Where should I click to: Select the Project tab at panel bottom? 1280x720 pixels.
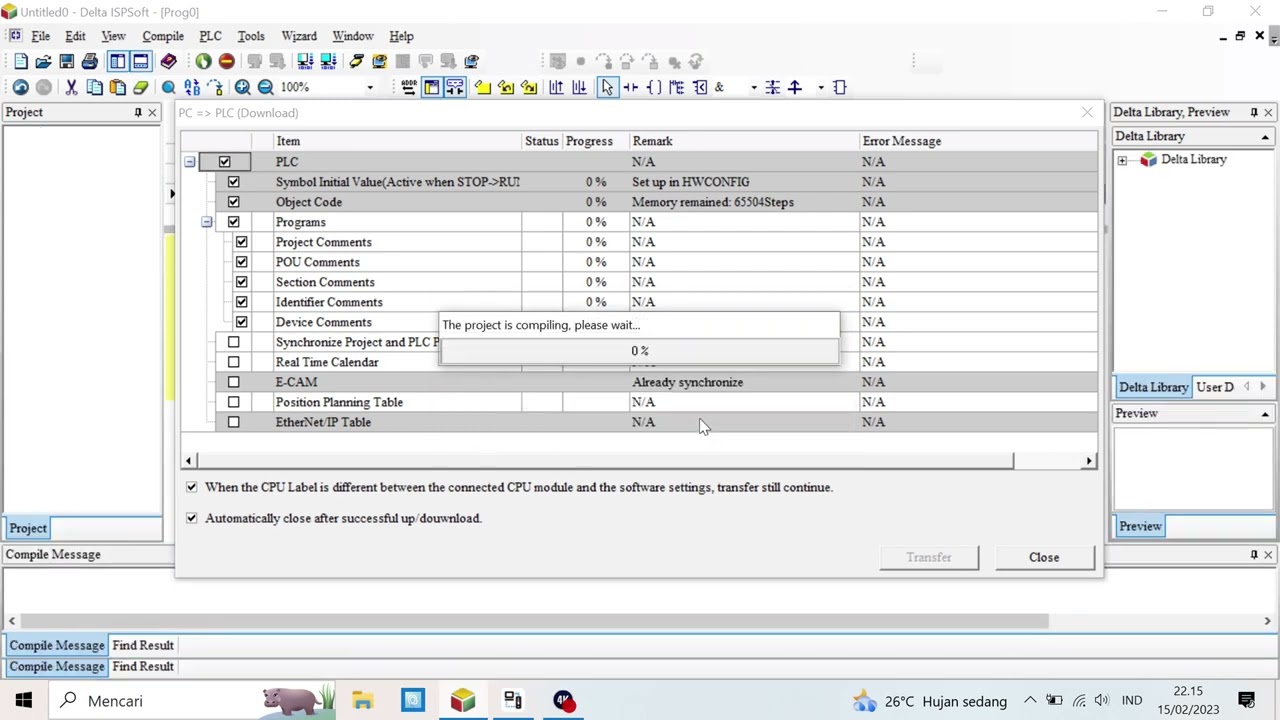pyautogui.click(x=28, y=528)
